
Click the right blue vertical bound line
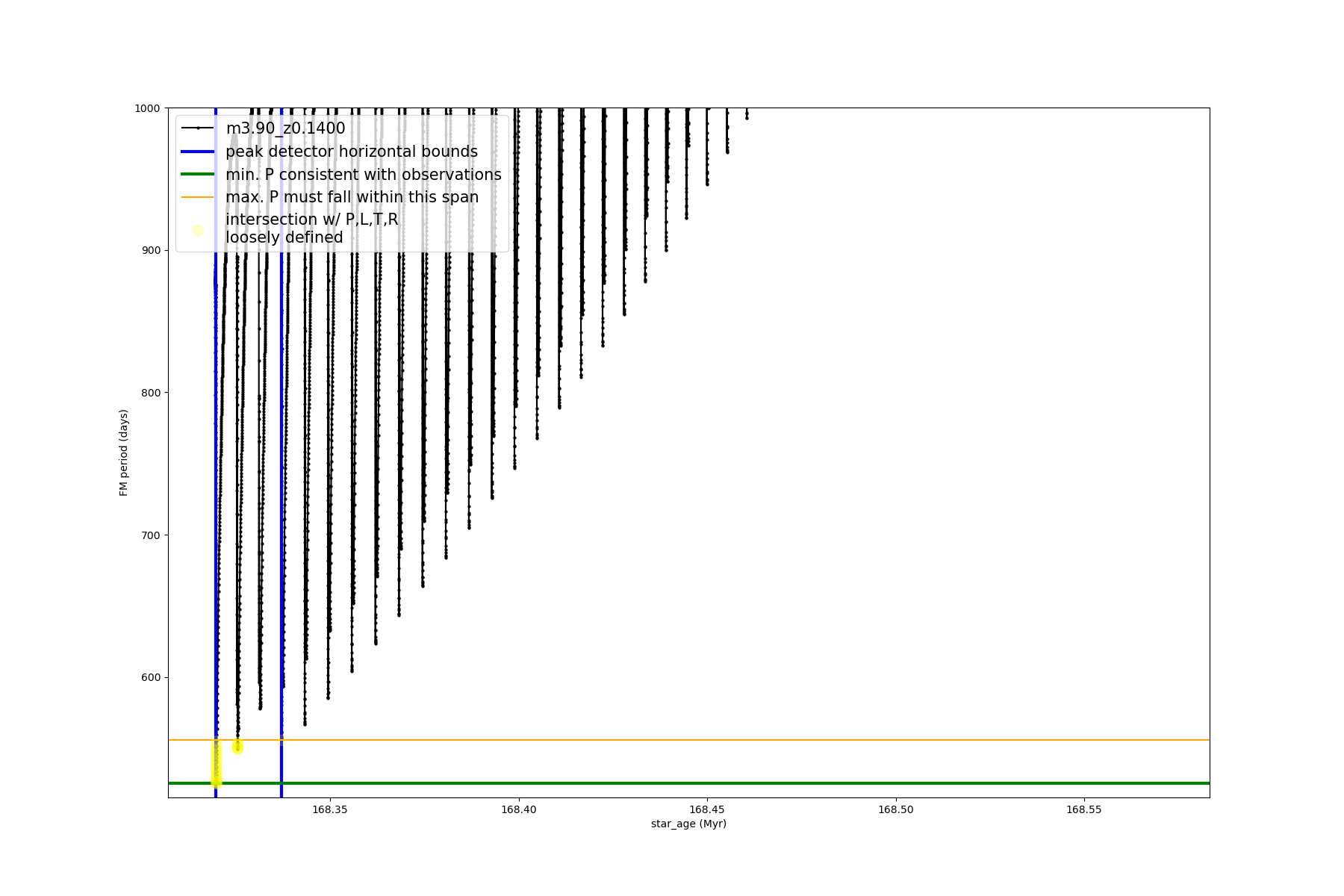(x=281, y=523)
